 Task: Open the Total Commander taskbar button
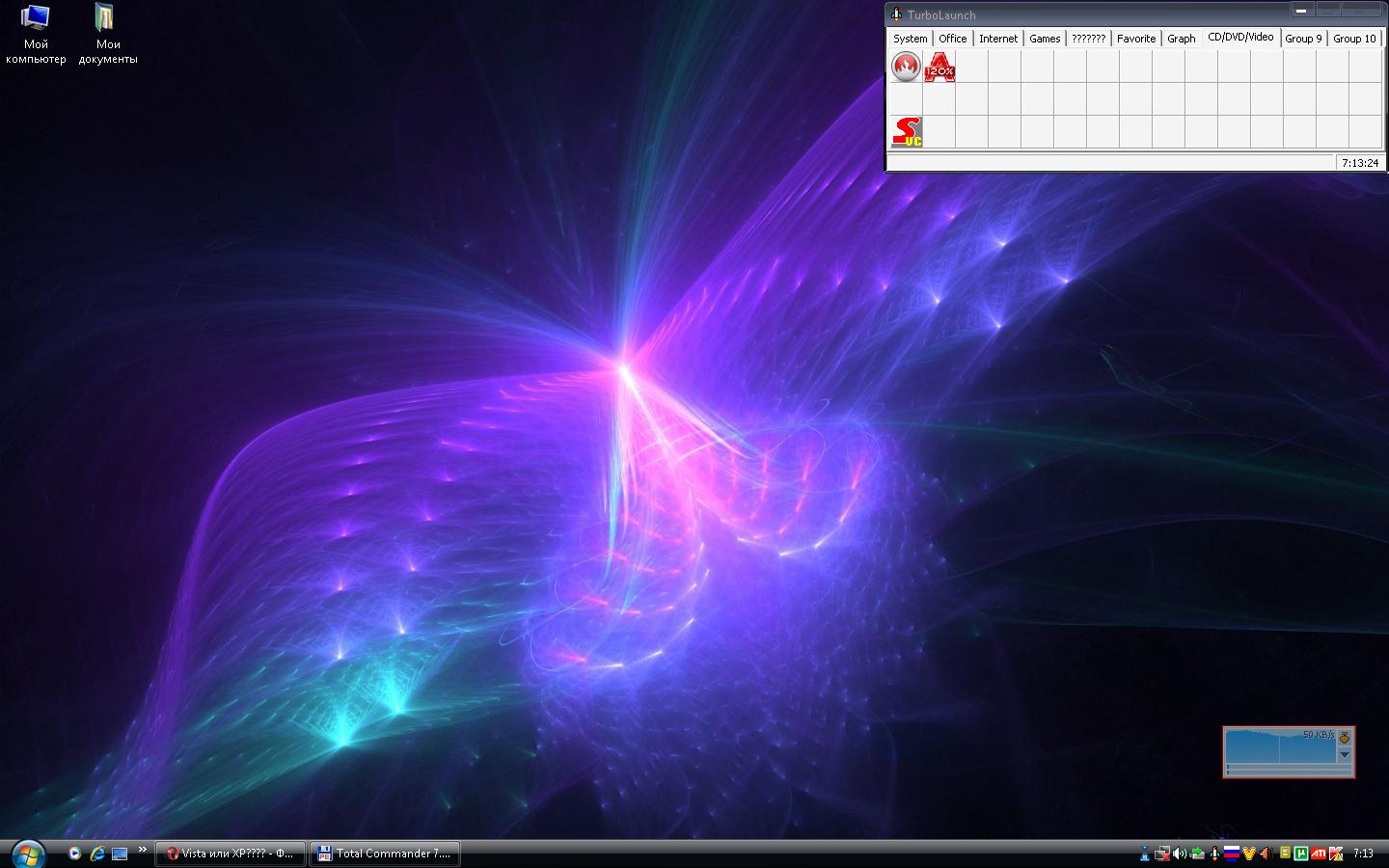pos(385,854)
